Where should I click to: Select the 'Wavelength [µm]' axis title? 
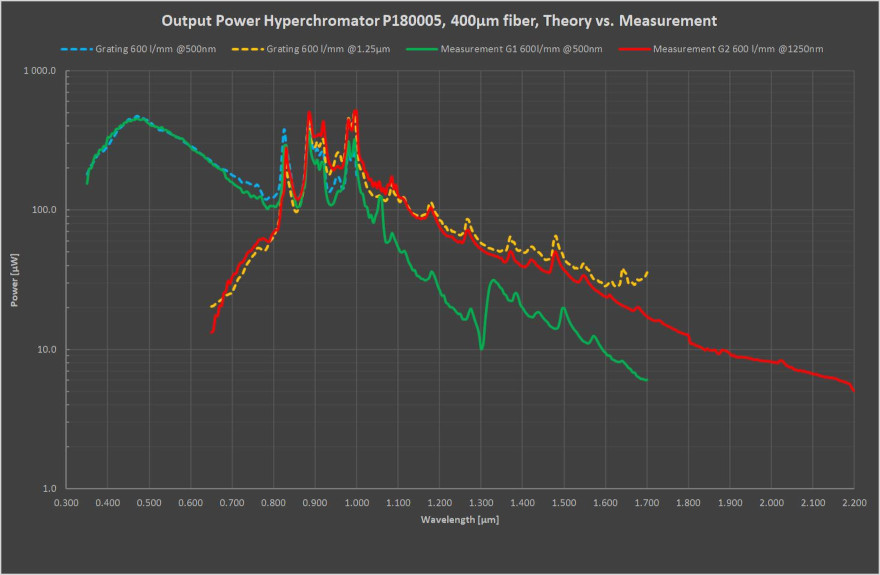click(x=460, y=519)
